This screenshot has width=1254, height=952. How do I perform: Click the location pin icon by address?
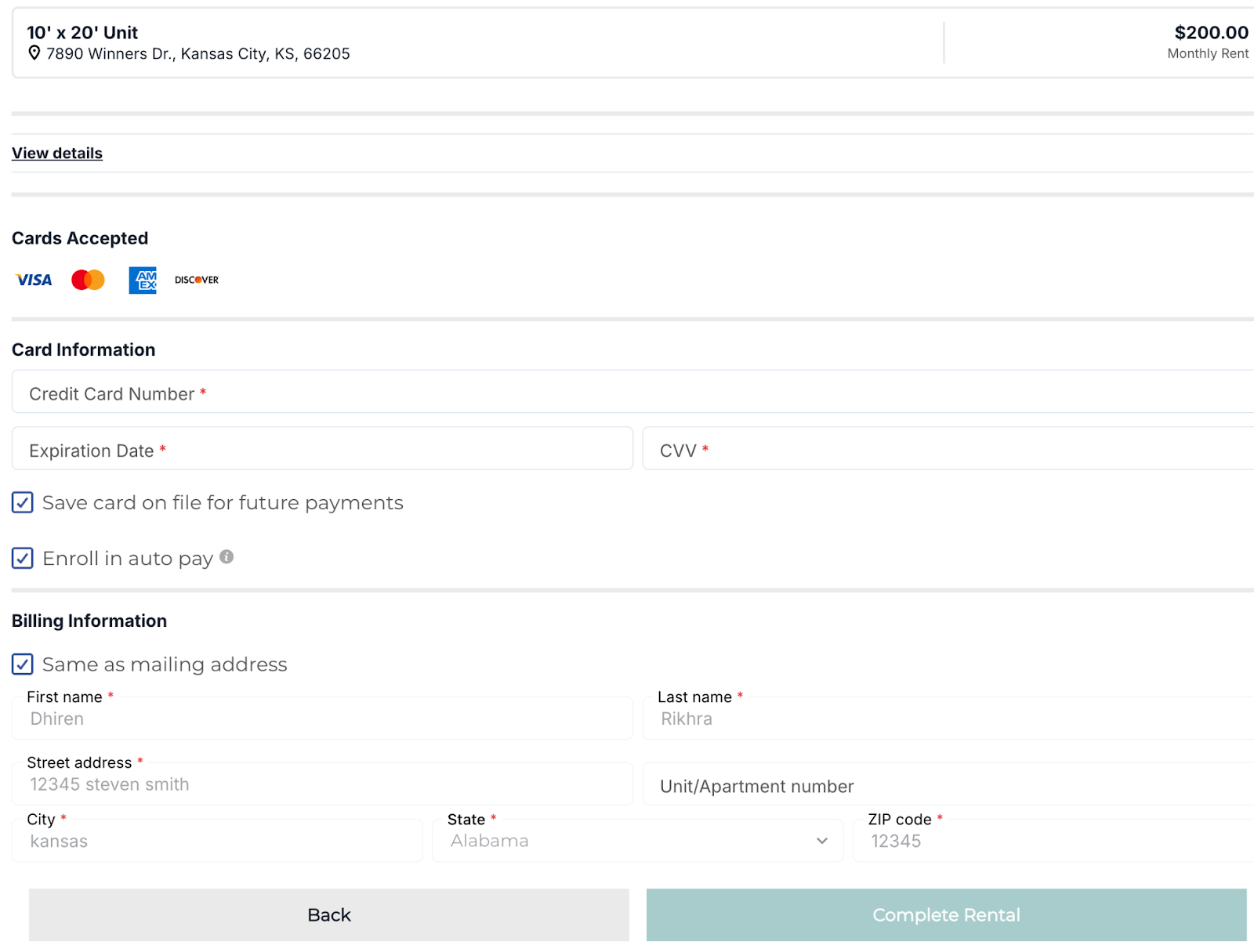34,53
